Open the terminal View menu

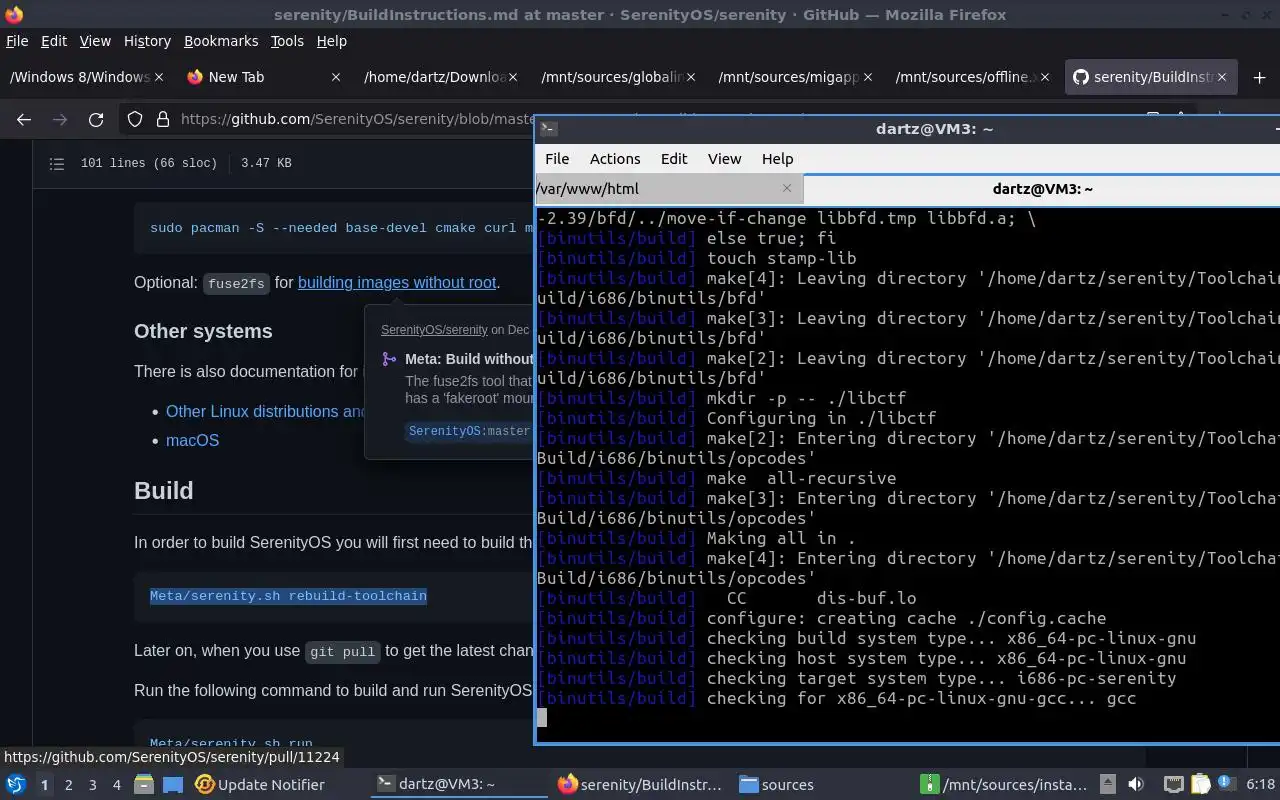(x=725, y=158)
